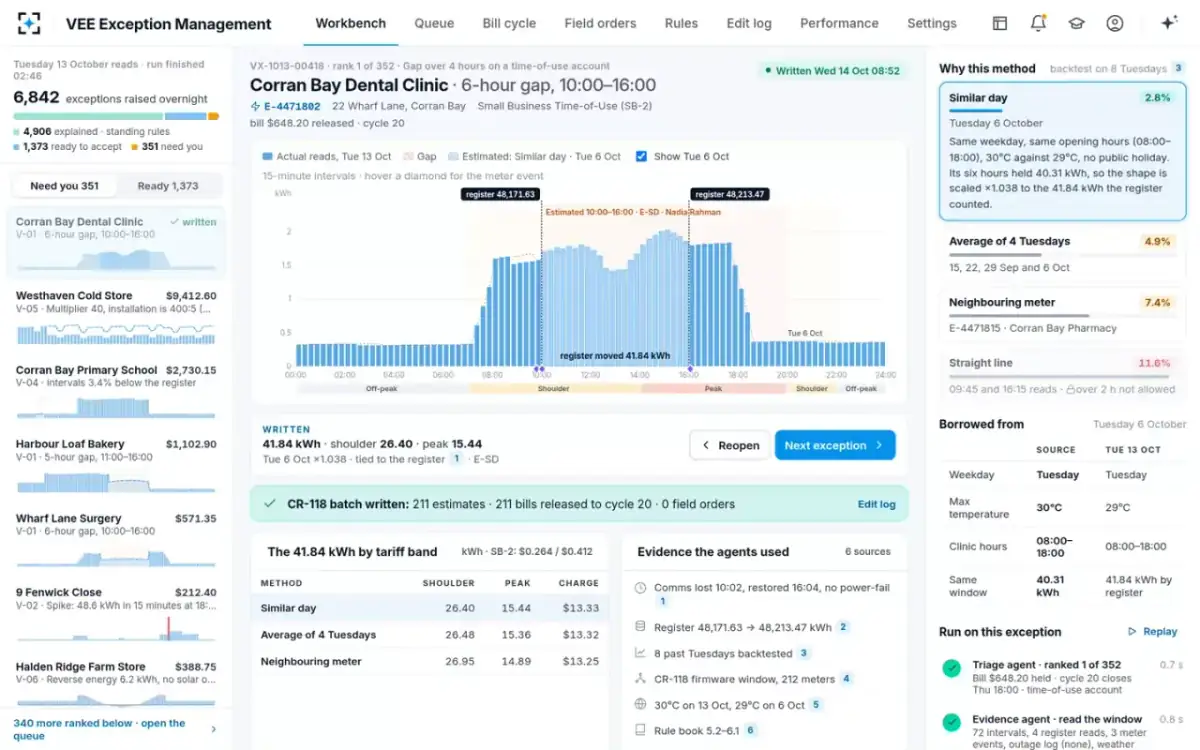Select the Westhaven Cold Store exception
Viewport: 1200px width, 750px height.
coord(116,316)
